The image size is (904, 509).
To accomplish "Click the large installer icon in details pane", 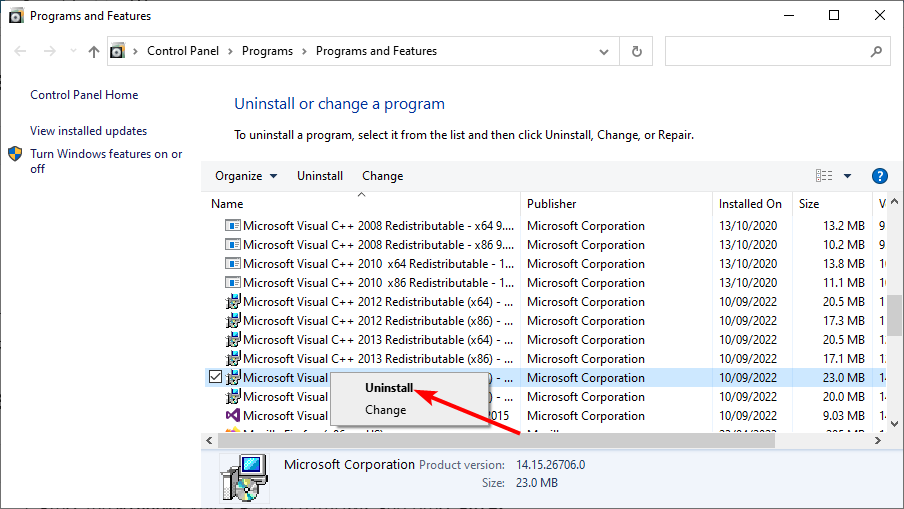I will tap(244, 478).
